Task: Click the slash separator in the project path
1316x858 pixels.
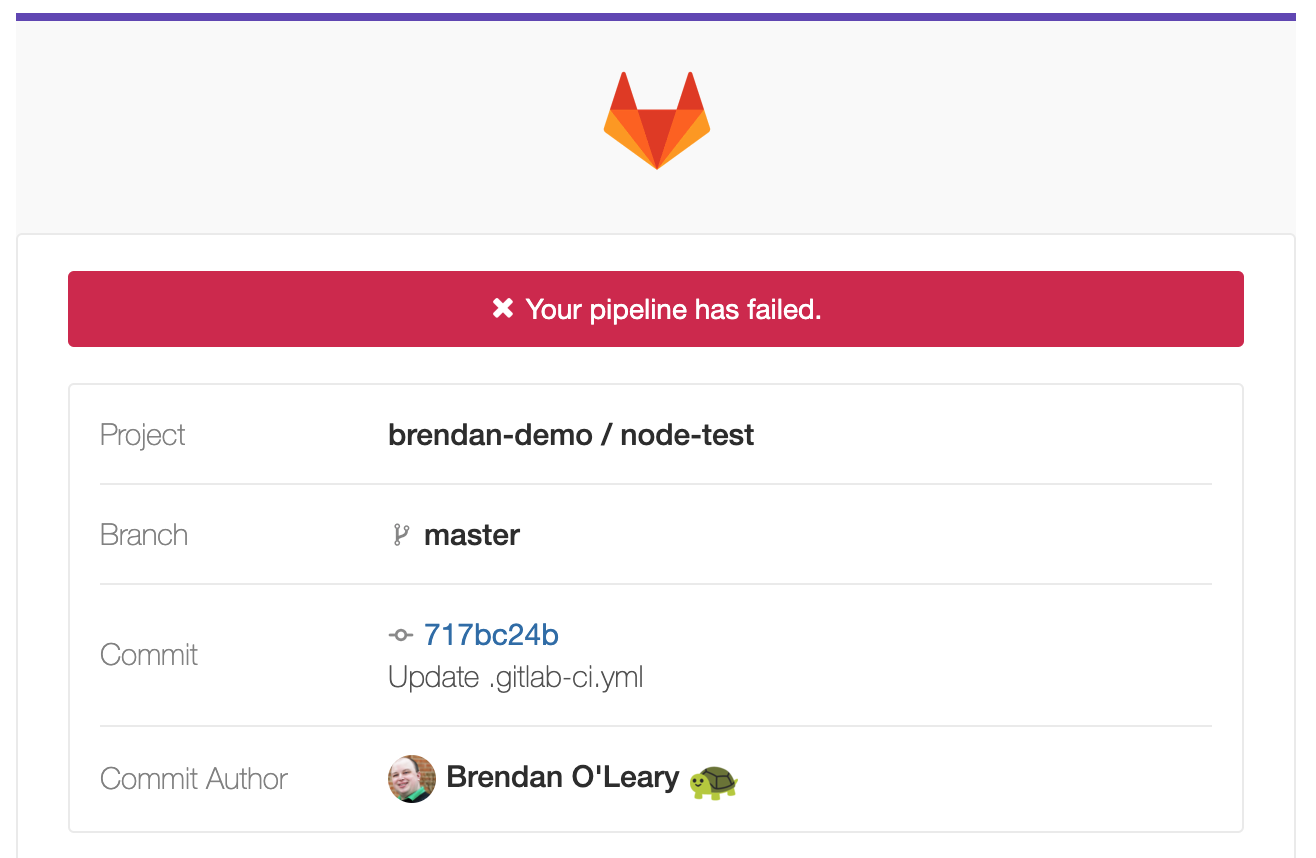Action: click(x=606, y=435)
